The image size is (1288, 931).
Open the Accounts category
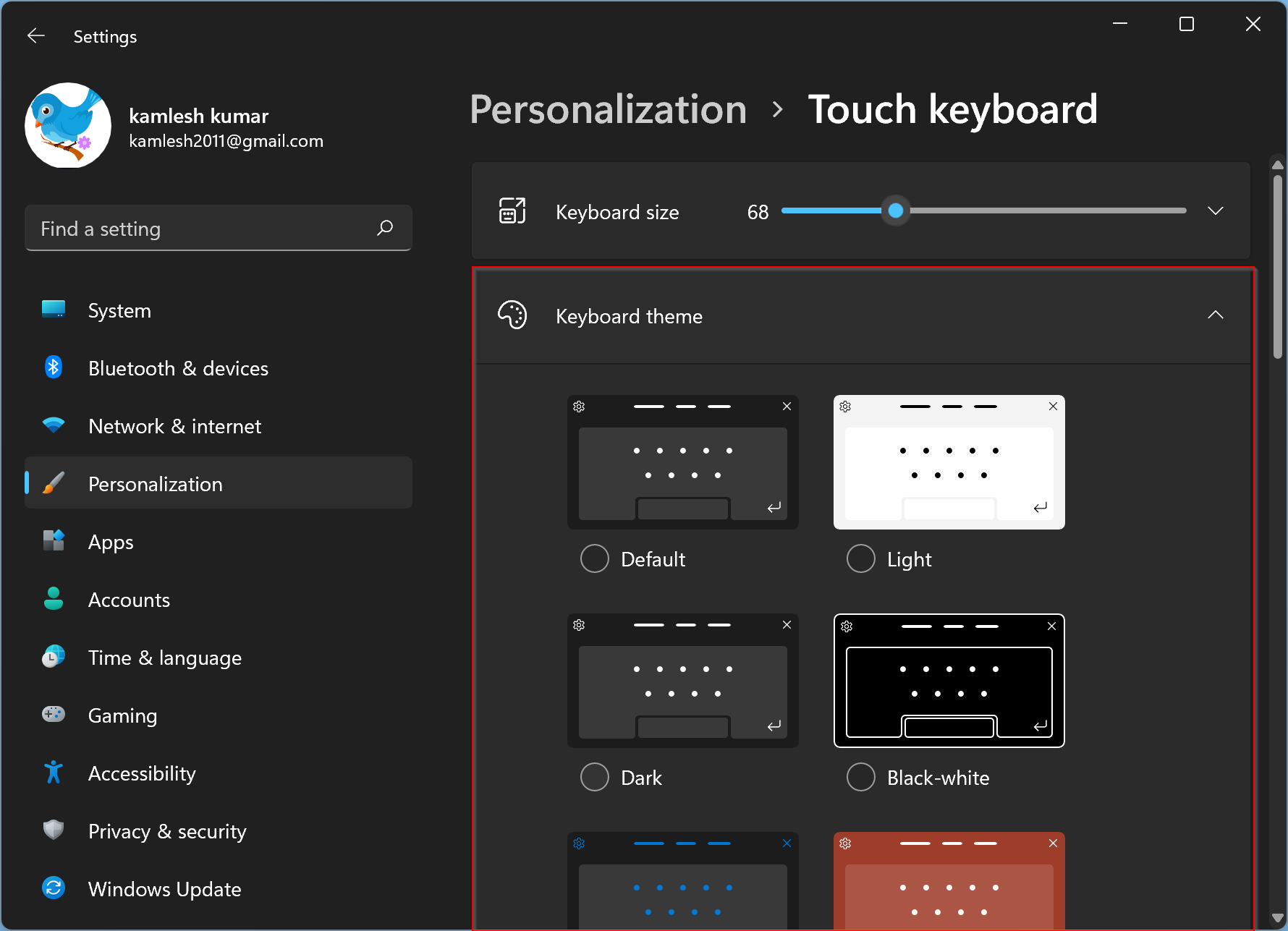pos(219,600)
